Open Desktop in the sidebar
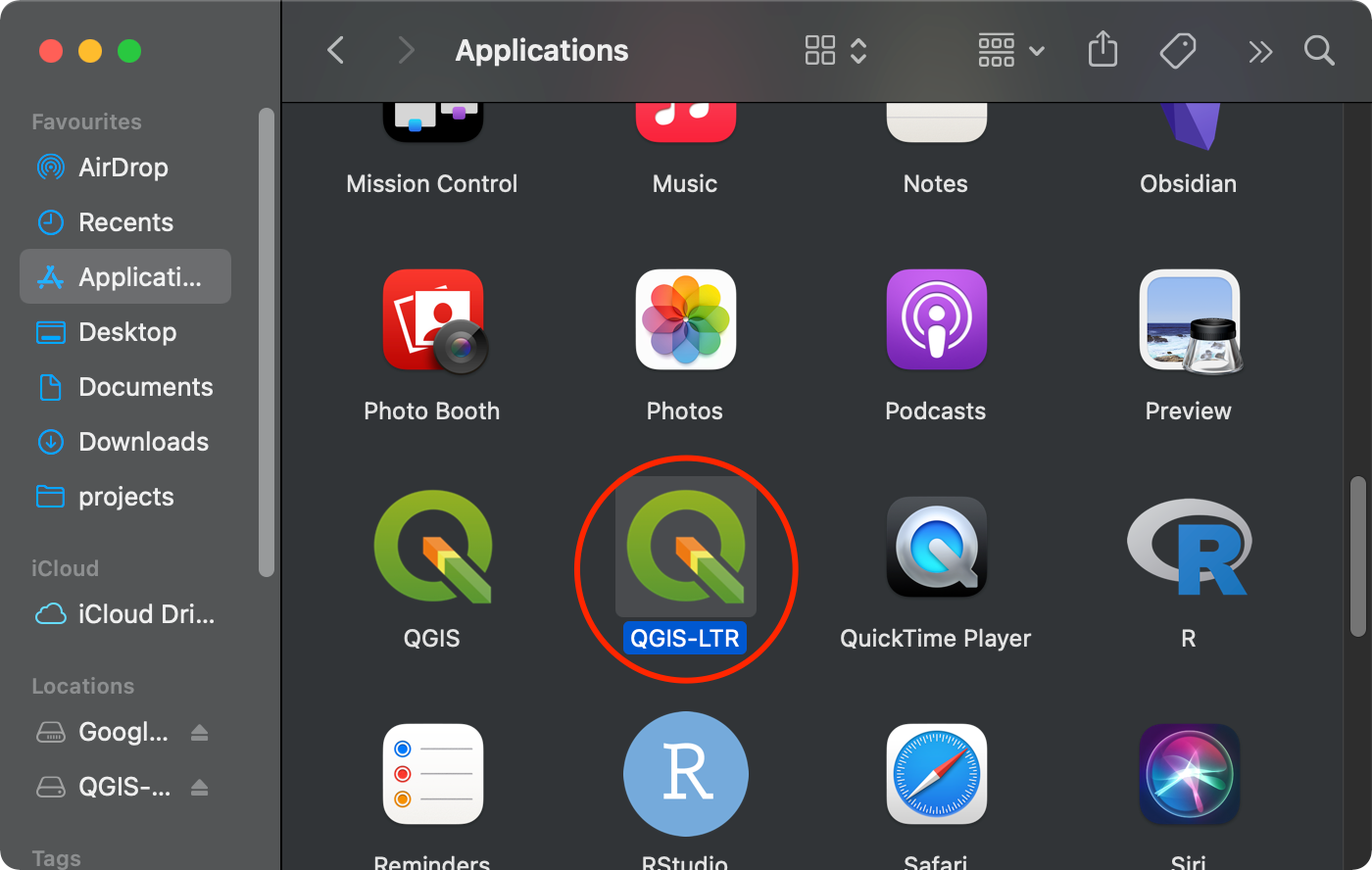 pyautogui.click(x=125, y=332)
